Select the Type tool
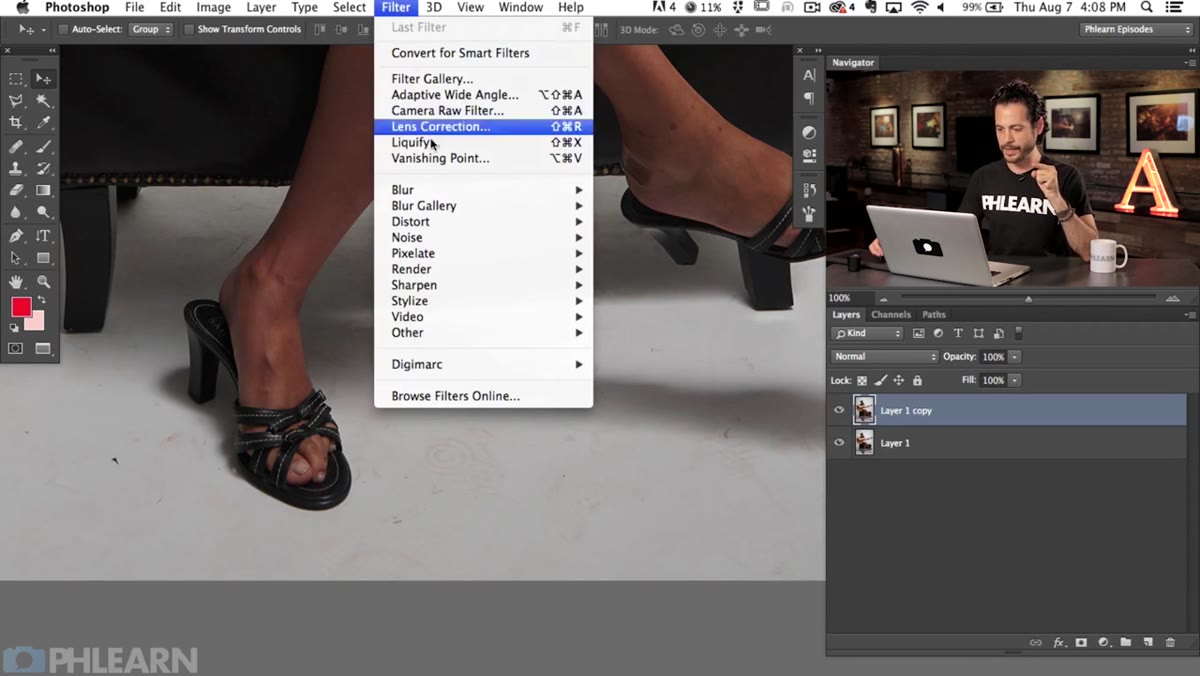This screenshot has height=676, width=1200. (x=43, y=236)
